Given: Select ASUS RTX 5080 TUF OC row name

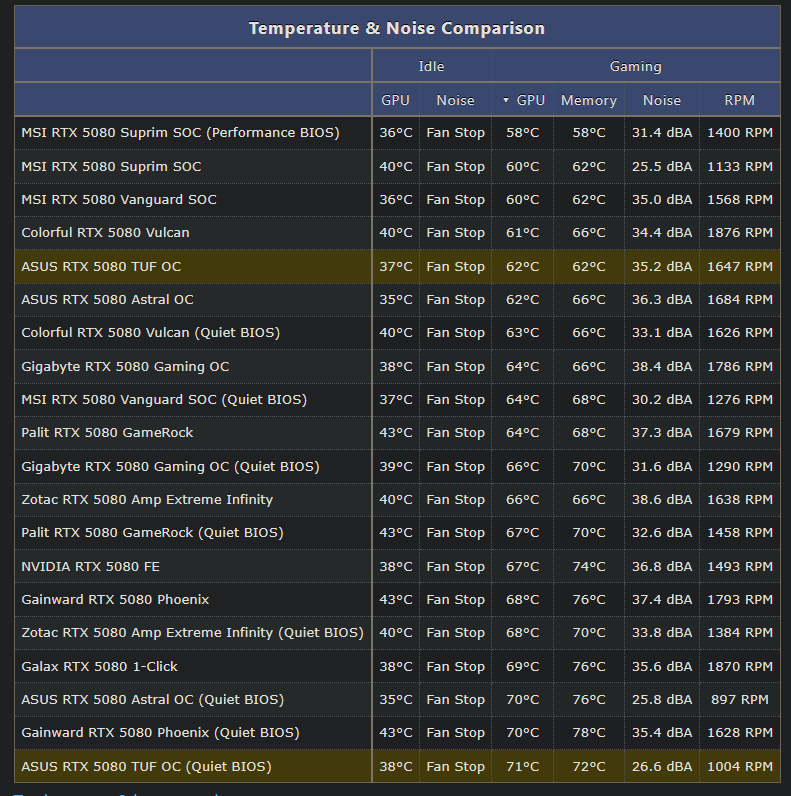Looking at the screenshot, I should point(101,267).
